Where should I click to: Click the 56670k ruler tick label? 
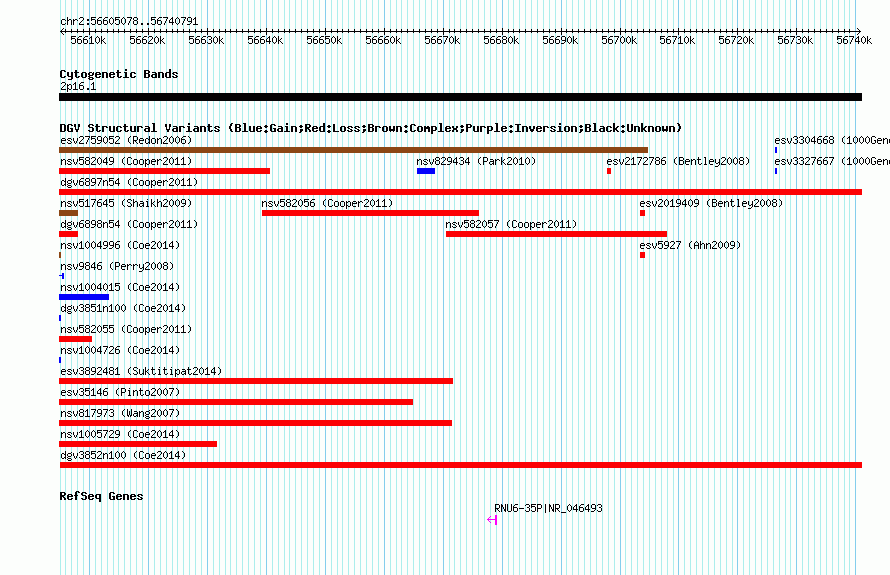[x=442, y=40]
